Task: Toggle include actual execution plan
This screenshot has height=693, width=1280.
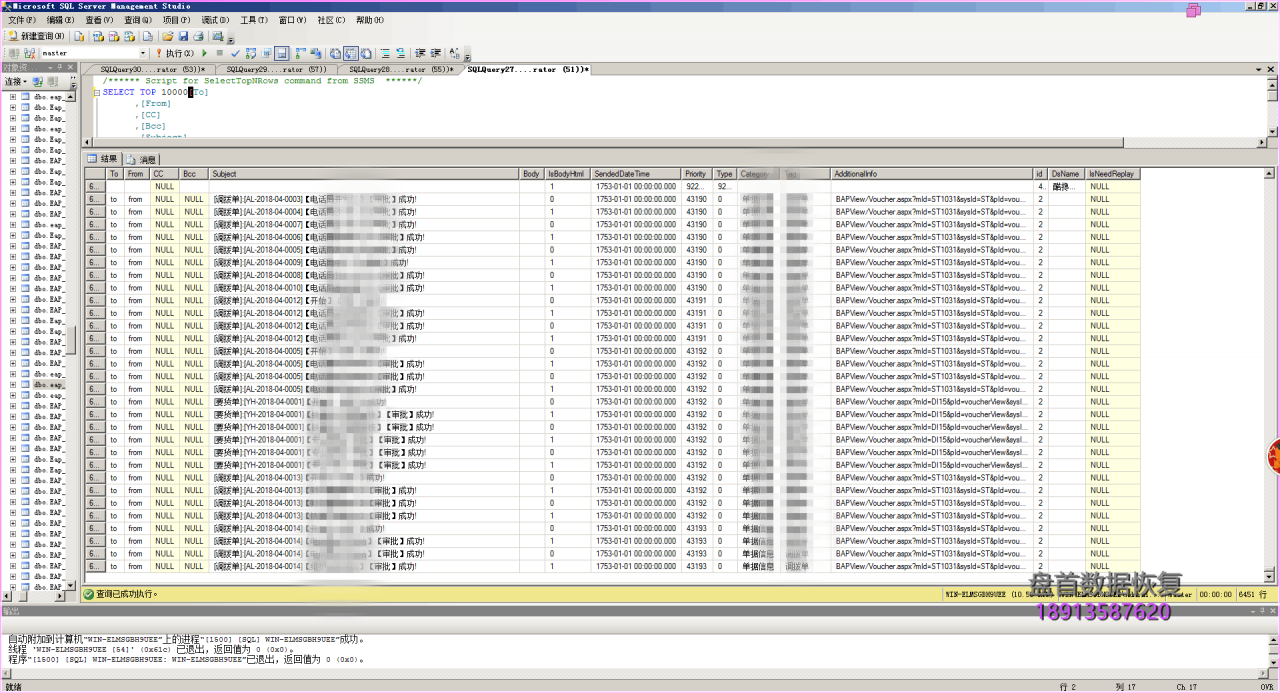Action: [x=299, y=53]
